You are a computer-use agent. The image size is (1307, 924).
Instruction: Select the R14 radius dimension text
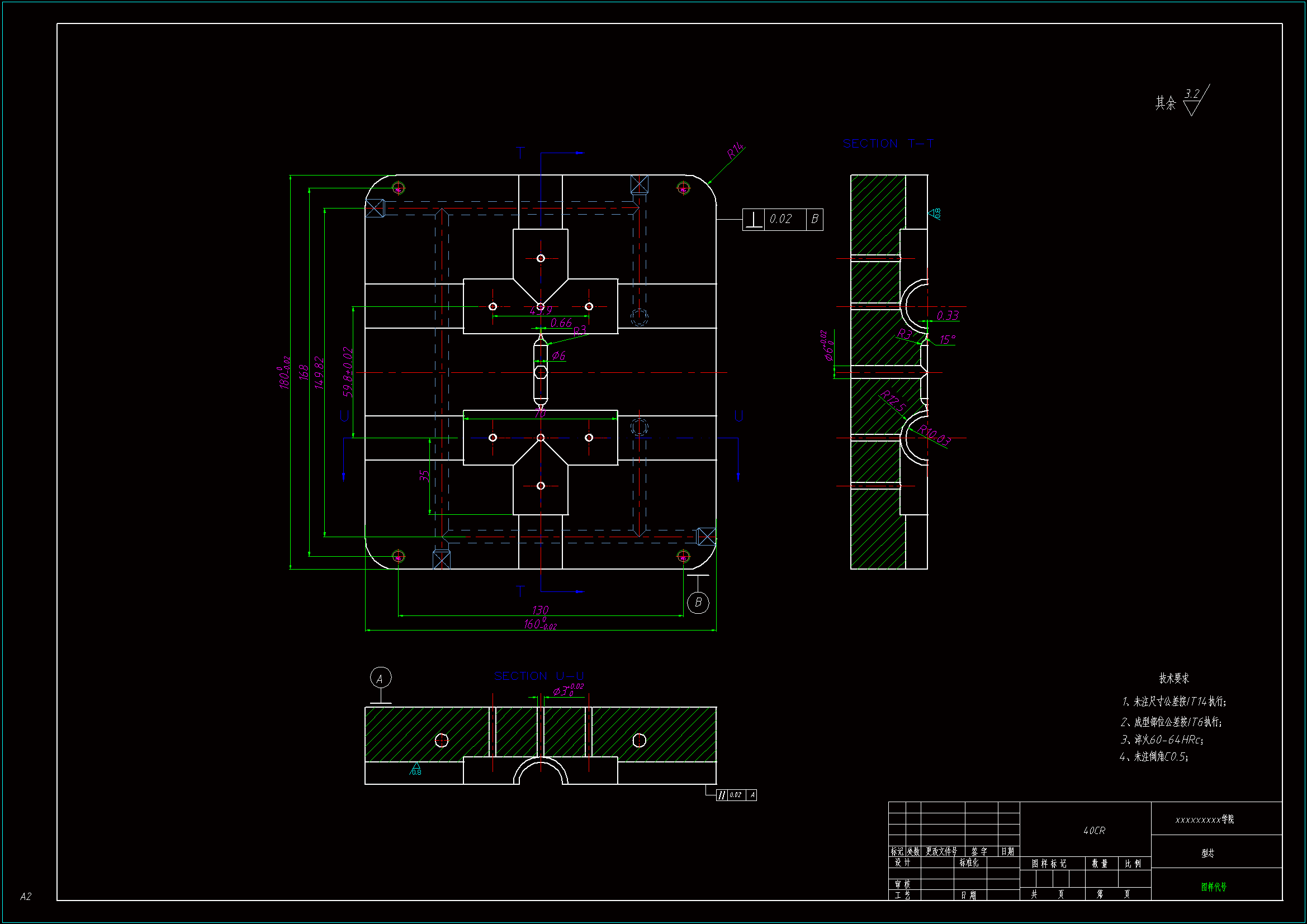coord(735,151)
